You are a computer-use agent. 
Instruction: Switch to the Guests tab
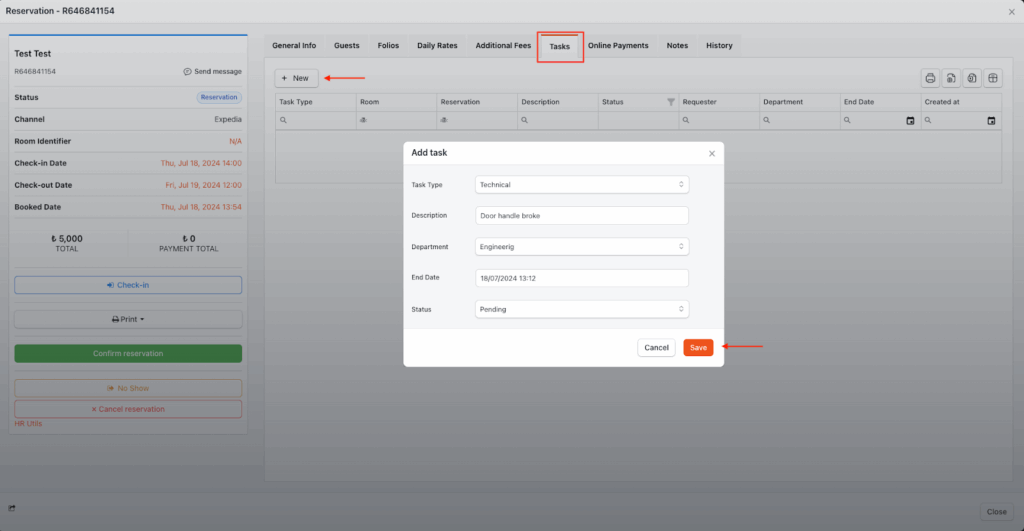coord(347,46)
